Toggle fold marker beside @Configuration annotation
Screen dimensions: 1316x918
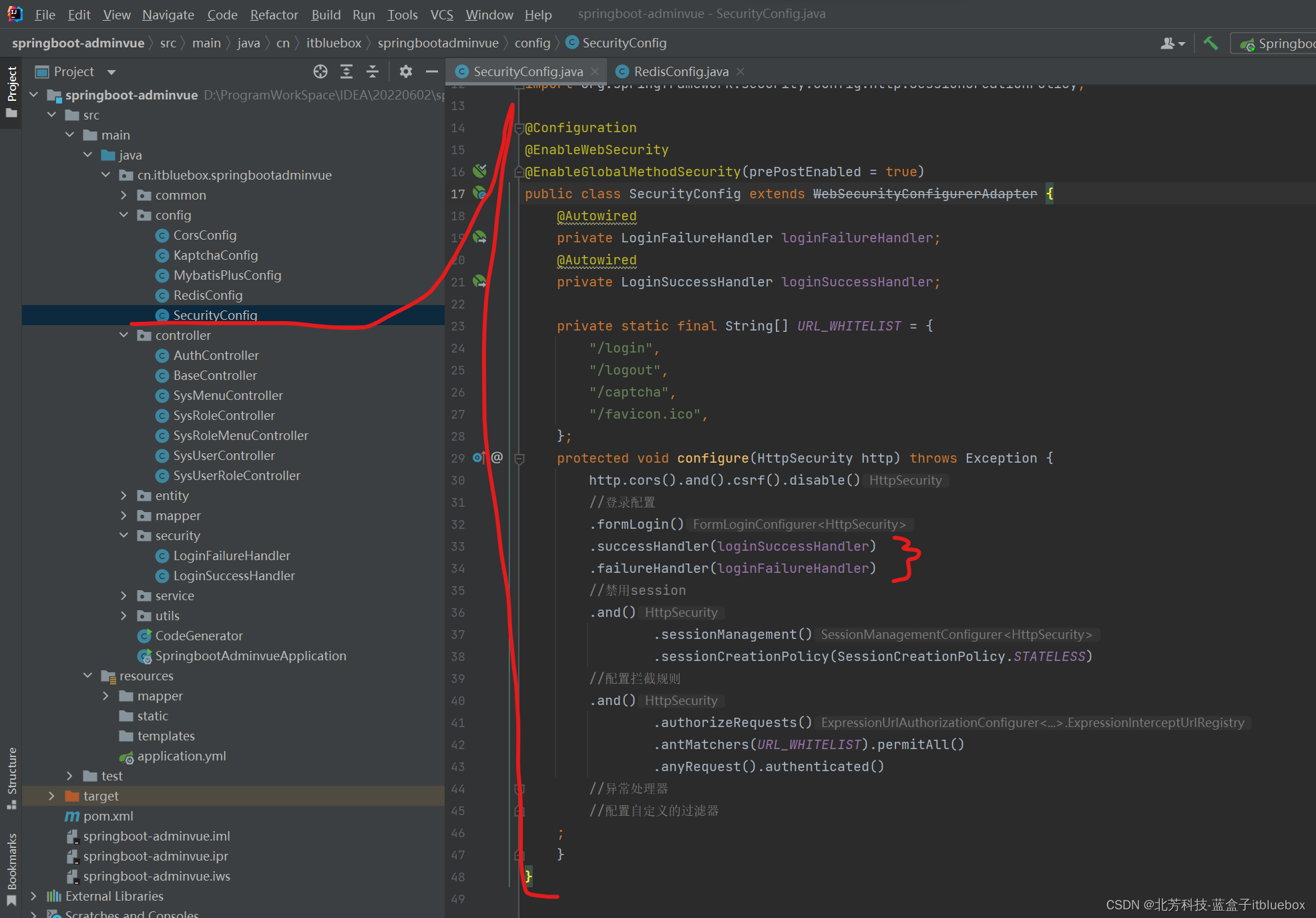click(519, 128)
